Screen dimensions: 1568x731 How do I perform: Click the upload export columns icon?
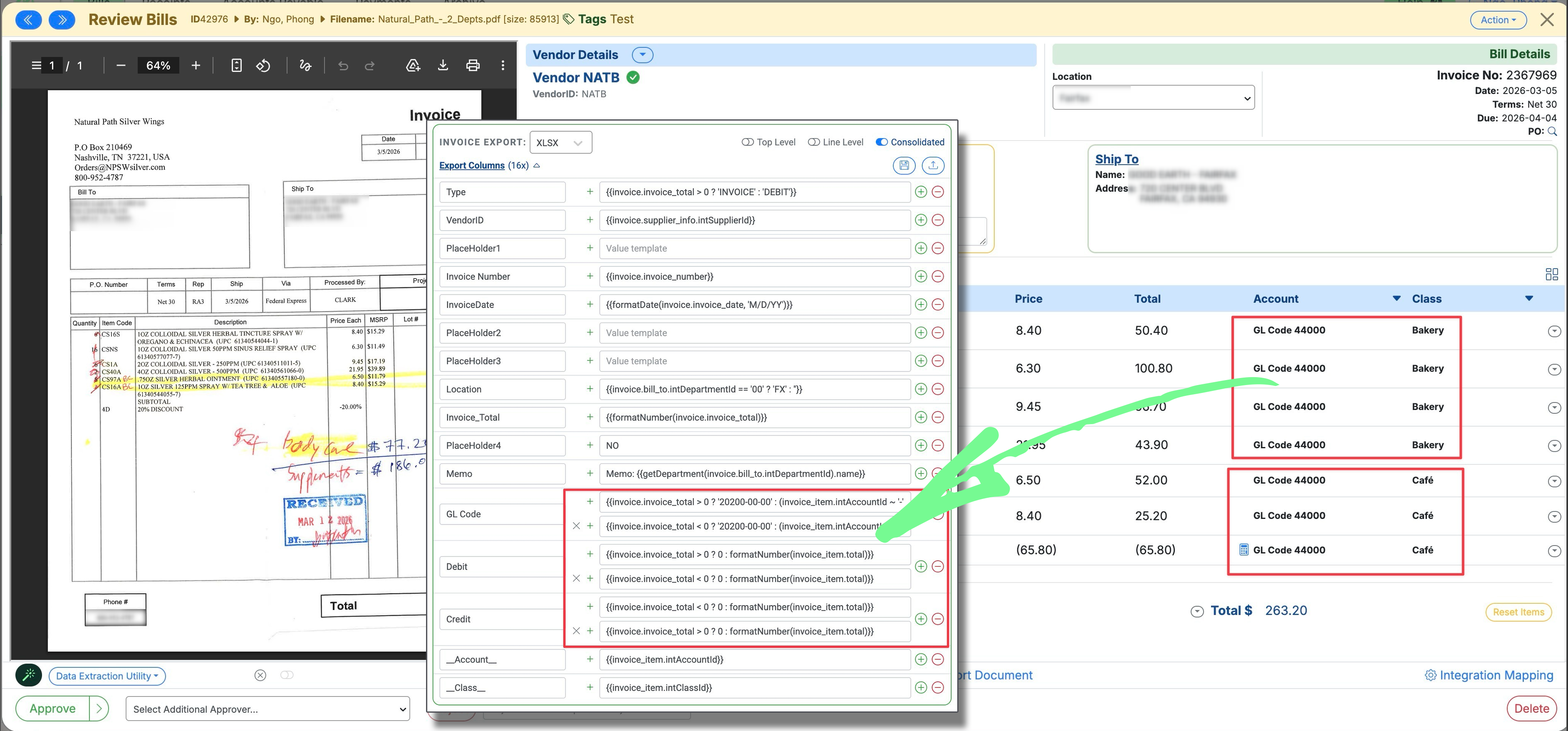933,165
